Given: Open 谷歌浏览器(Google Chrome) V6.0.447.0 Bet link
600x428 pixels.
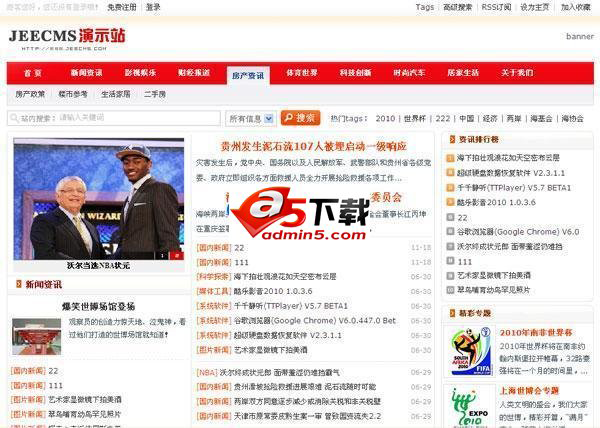Looking at the screenshot, I should click(x=315, y=321).
